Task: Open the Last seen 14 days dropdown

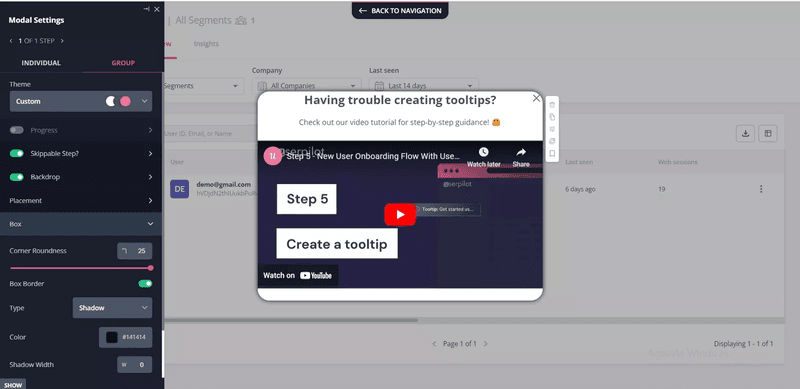Action: (x=424, y=86)
